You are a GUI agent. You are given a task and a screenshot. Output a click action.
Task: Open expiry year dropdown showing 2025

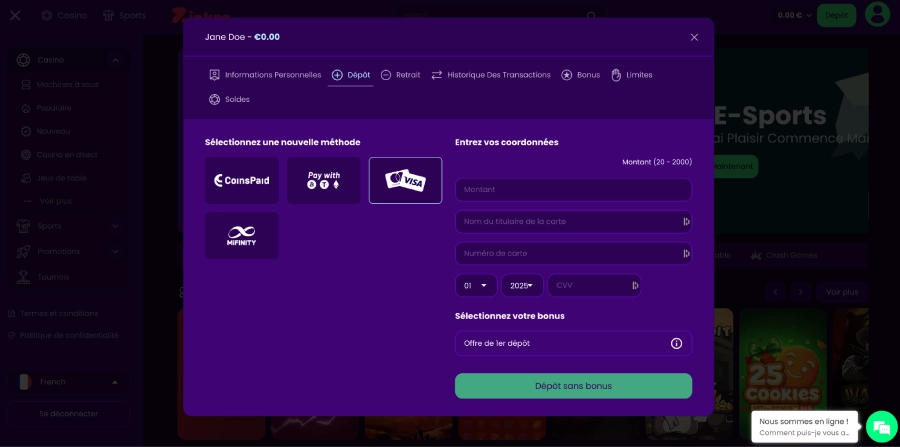pyautogui.click(x=522, y=285)
